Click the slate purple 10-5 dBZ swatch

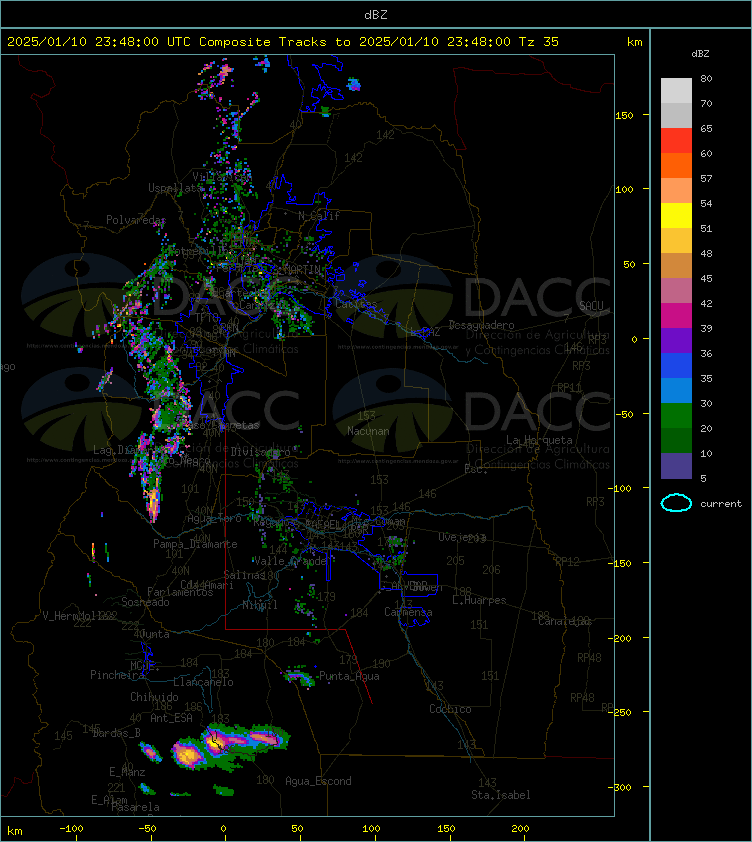(x=676, y=466)
